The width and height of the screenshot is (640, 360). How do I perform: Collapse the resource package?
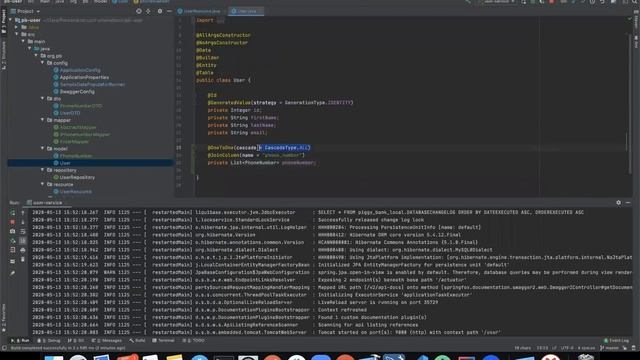click(42, 184)
